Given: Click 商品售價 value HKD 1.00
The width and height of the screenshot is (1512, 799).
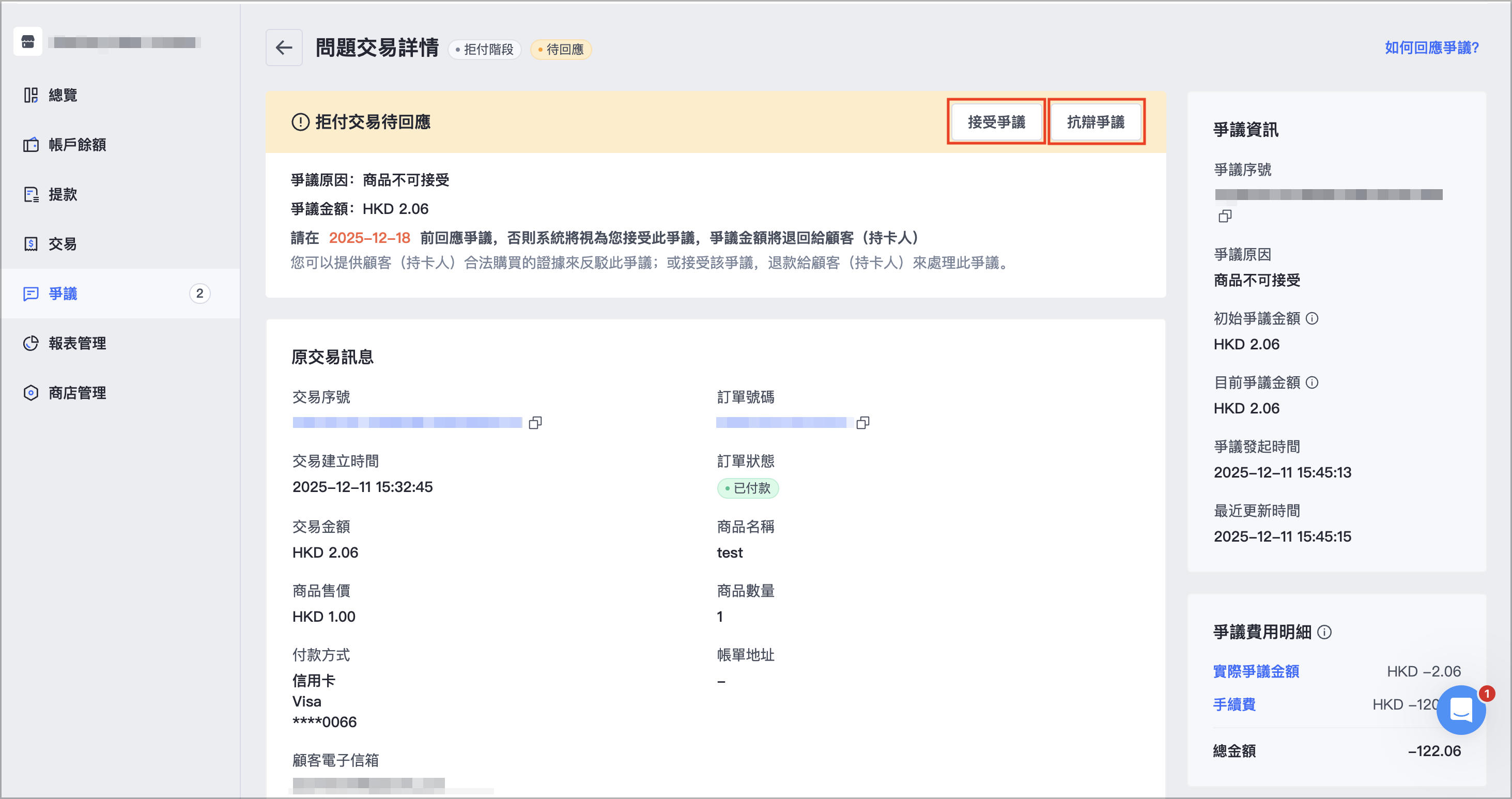Looking at the screenshot, I should pos(324,617).
